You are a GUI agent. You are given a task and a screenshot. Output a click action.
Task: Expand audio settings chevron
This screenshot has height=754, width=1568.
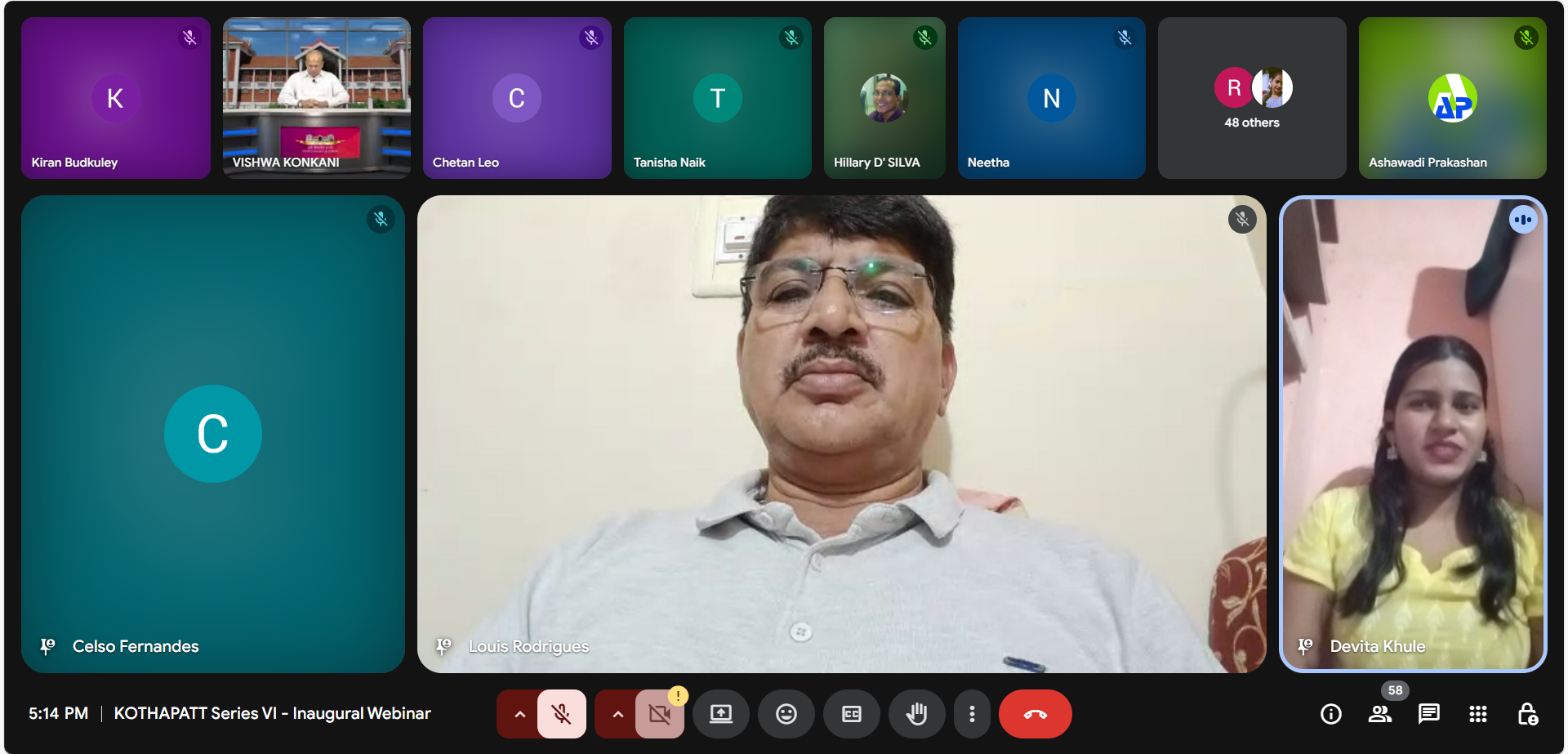pyautogui.click(x=519, y=714)
